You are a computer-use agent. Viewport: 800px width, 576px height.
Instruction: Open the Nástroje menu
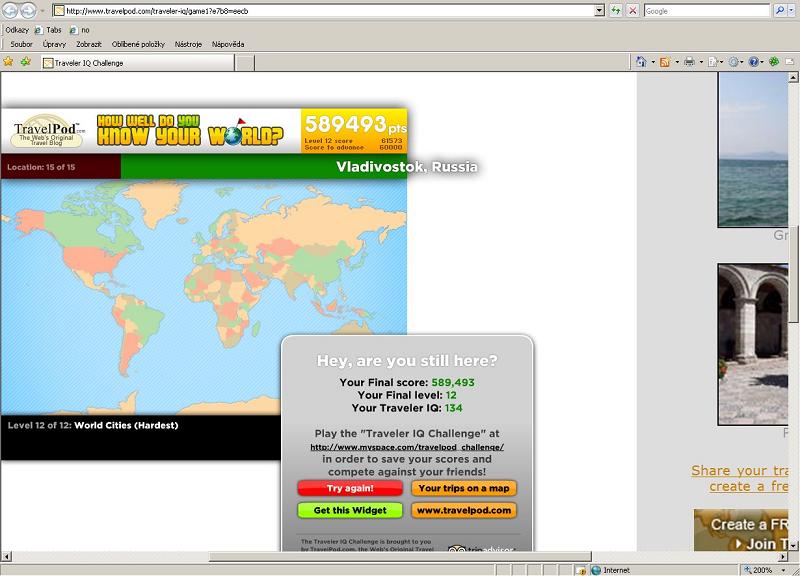(x=188, y=44)
